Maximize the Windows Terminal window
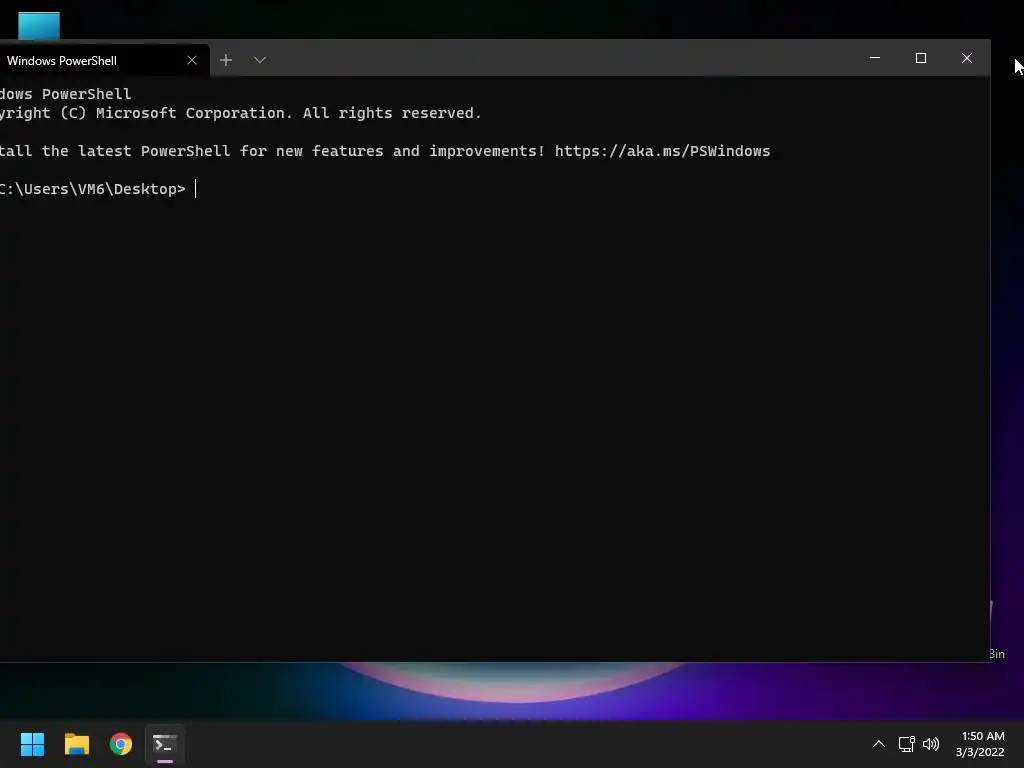 921,58
